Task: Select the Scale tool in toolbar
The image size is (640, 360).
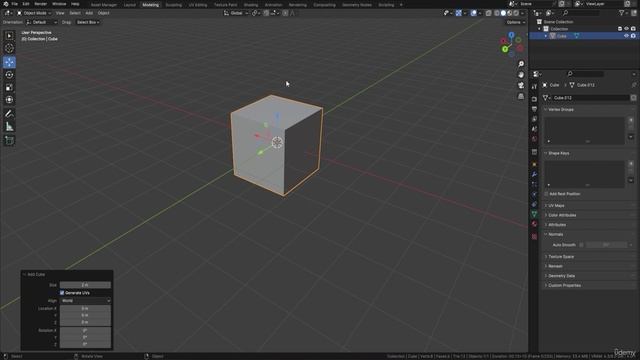Action: [x=9, y=87]
